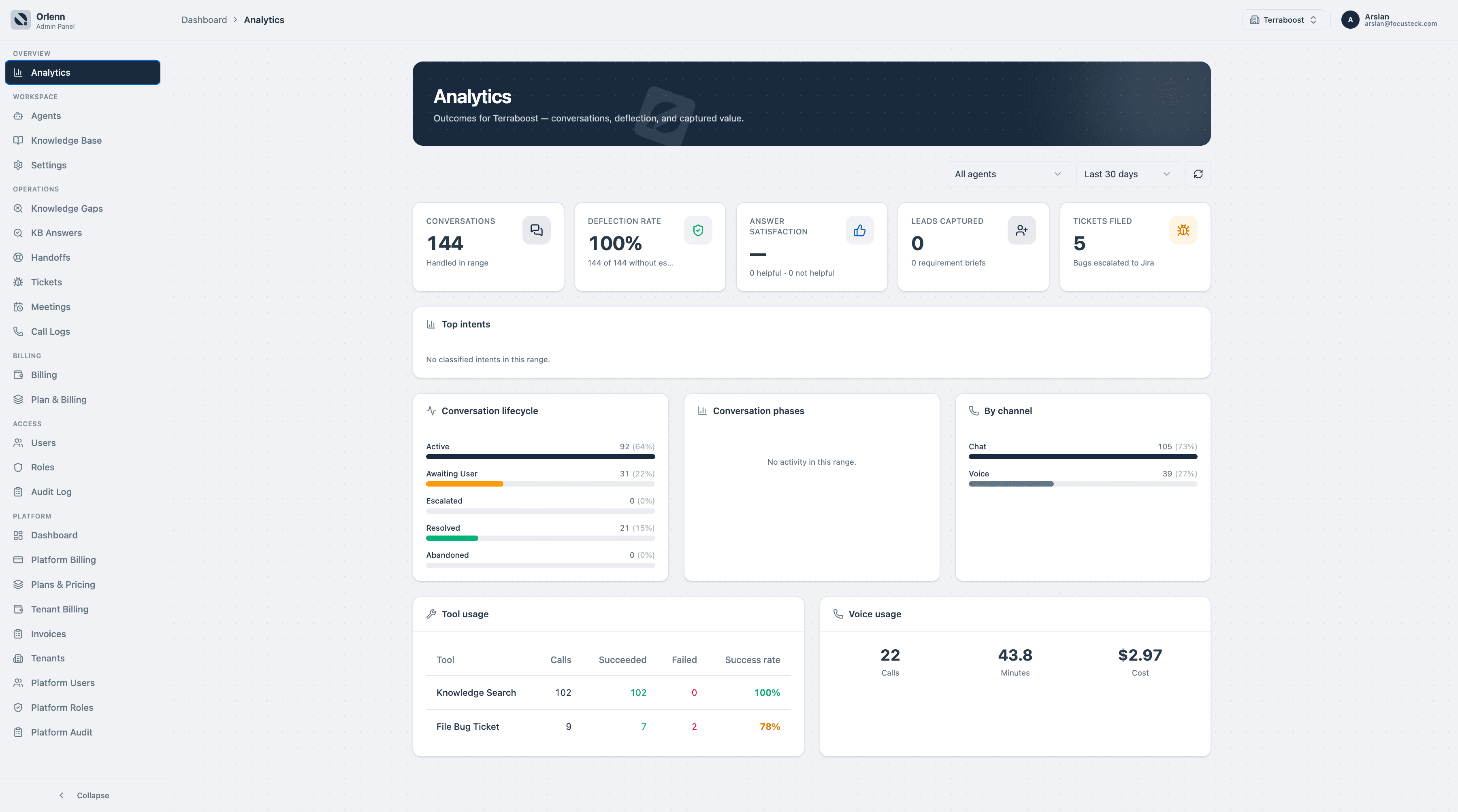Screen dimensions: 1458x812
Task: Click the Conversations chat bubbles icon
Action: coord(536,230)
